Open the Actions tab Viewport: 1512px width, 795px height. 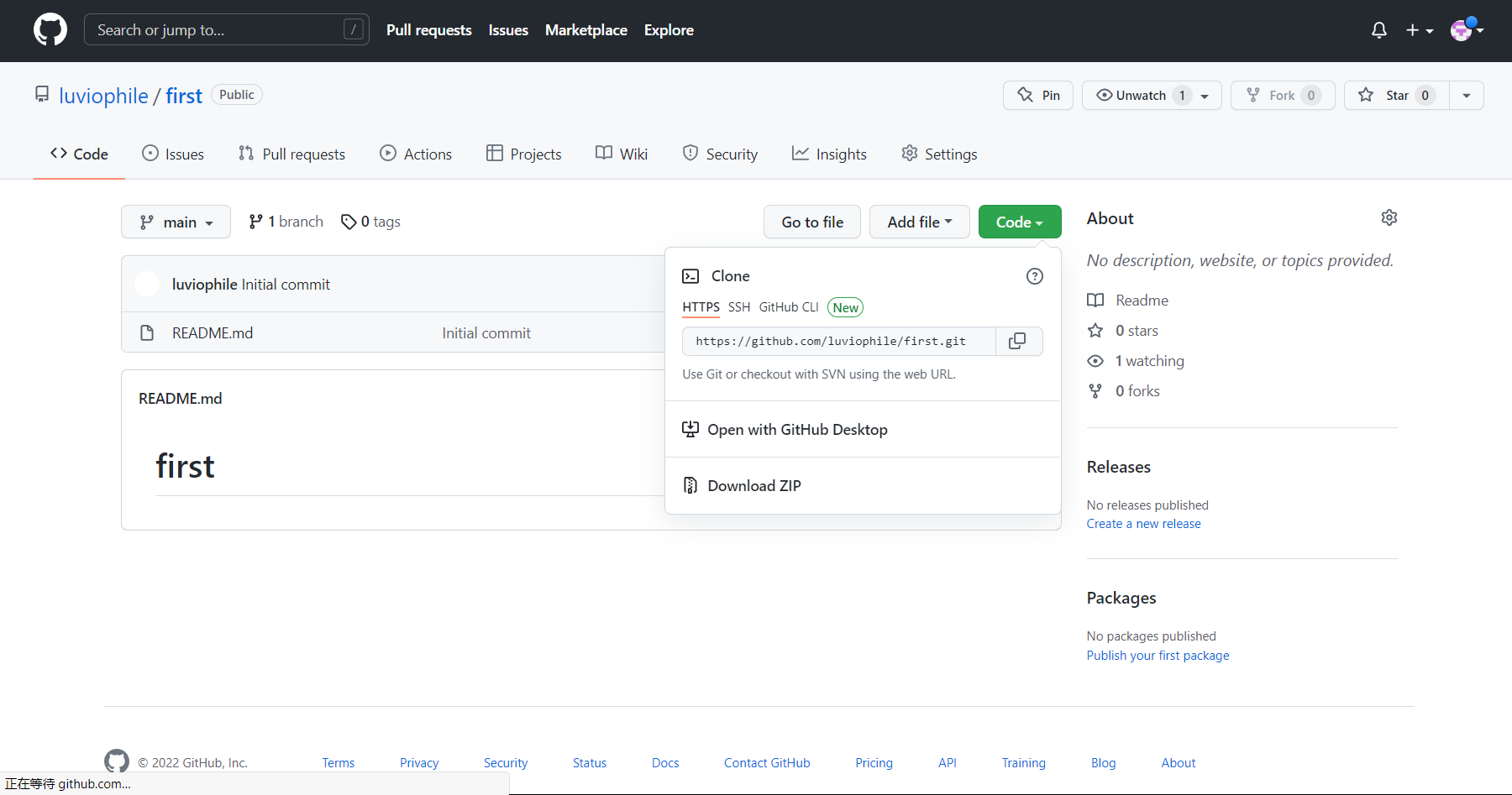click(416, 154)
